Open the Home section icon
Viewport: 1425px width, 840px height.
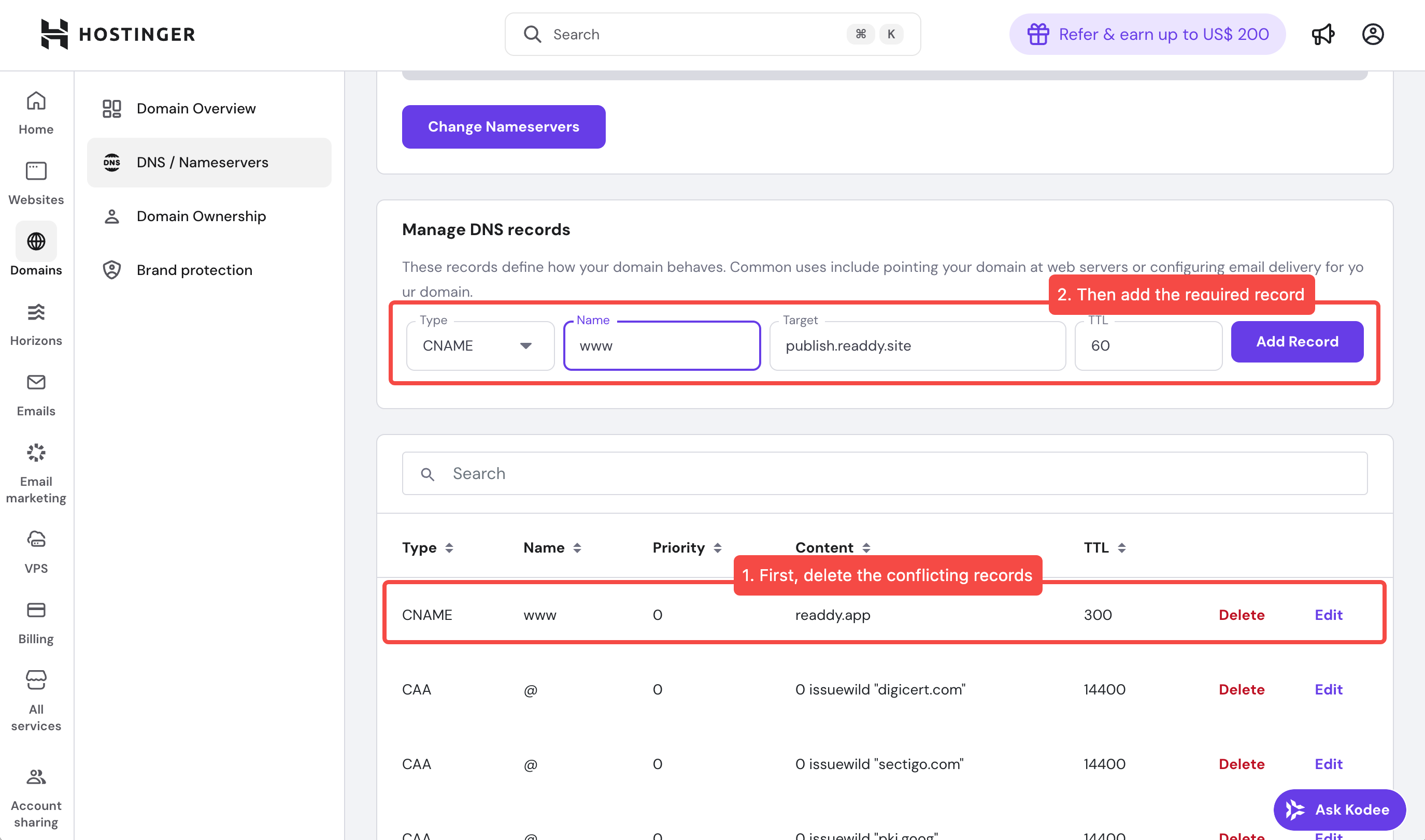(x=36, y=103)
